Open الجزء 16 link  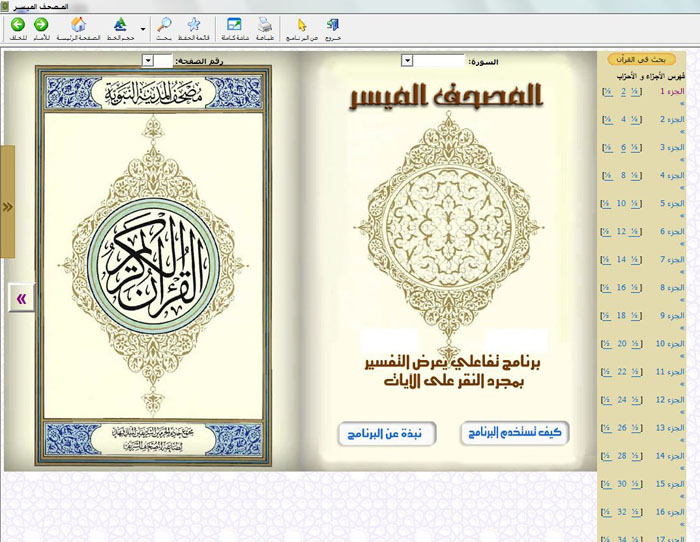click(671, 512)
